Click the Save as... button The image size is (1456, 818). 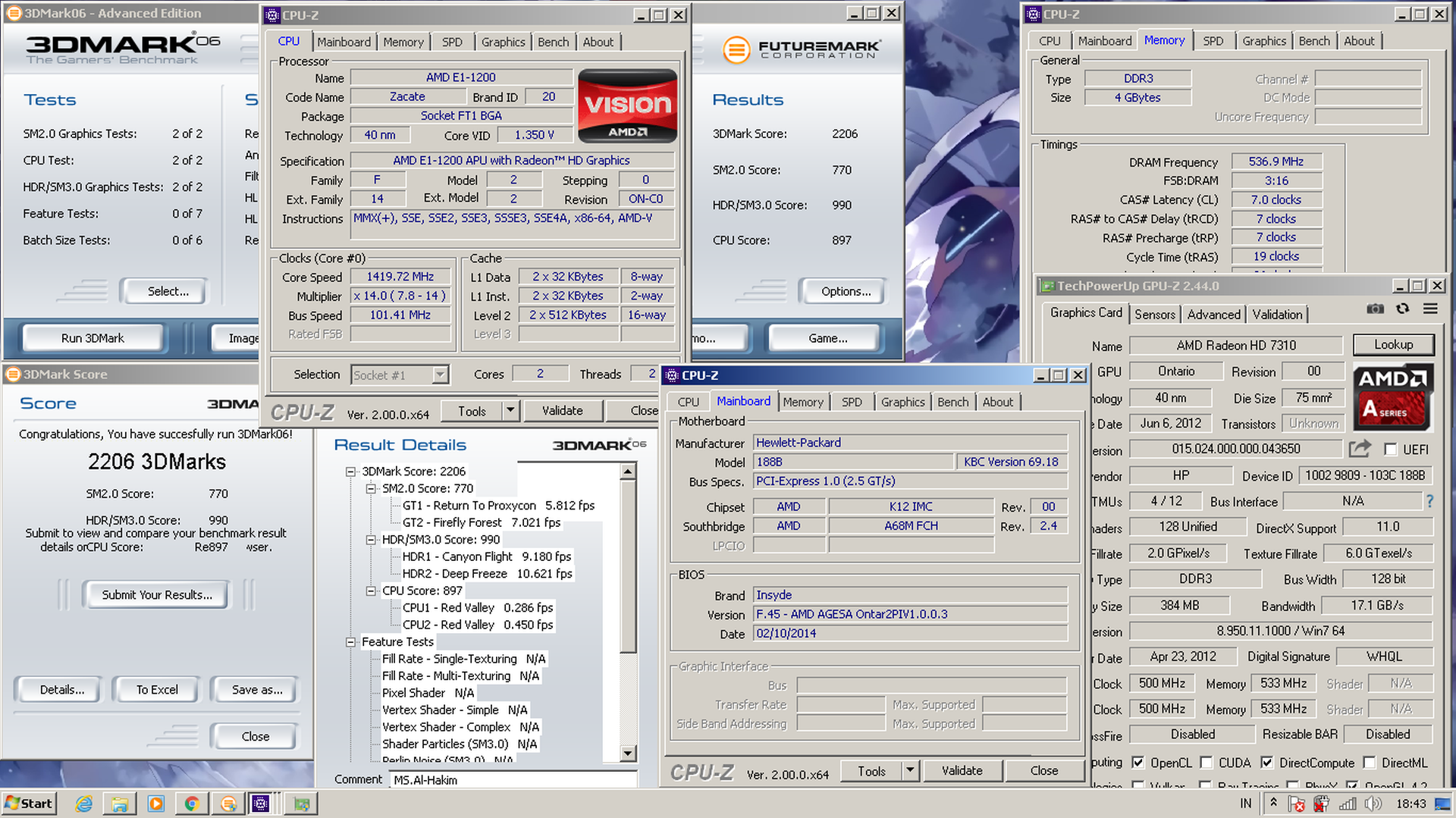[256, 690]
